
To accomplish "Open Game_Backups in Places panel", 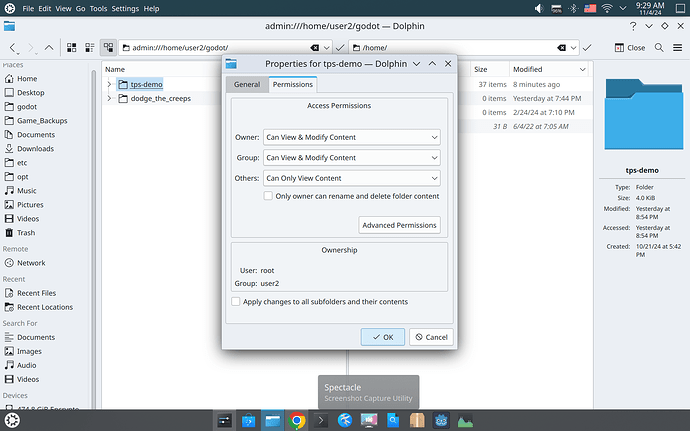I will click(x=42, y=121).
